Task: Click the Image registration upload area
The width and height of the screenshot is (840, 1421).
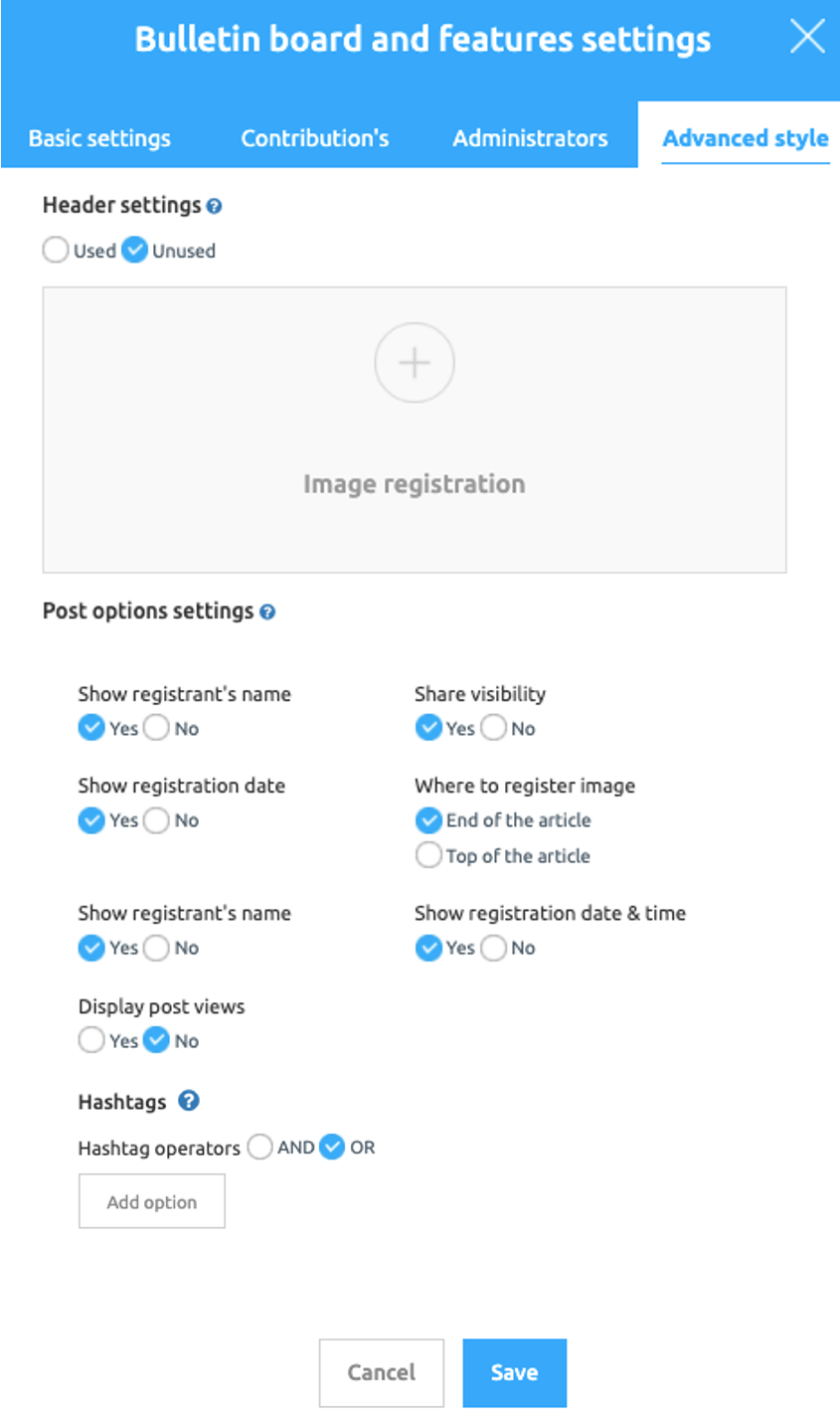Action: [415, 484]
